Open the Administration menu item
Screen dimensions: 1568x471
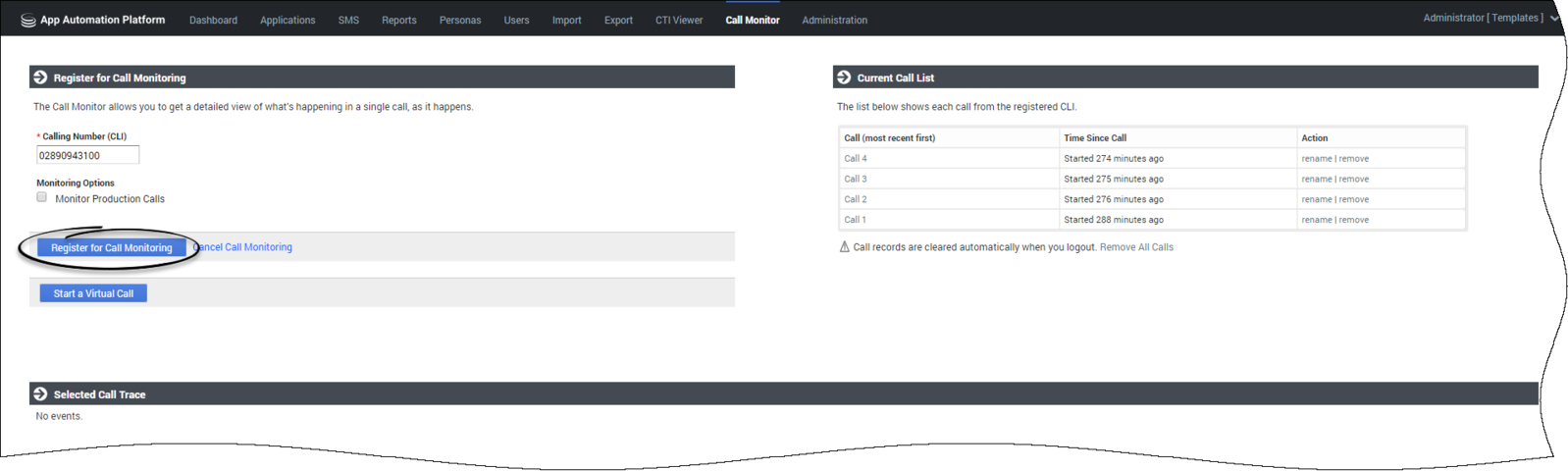pos(834,20)
